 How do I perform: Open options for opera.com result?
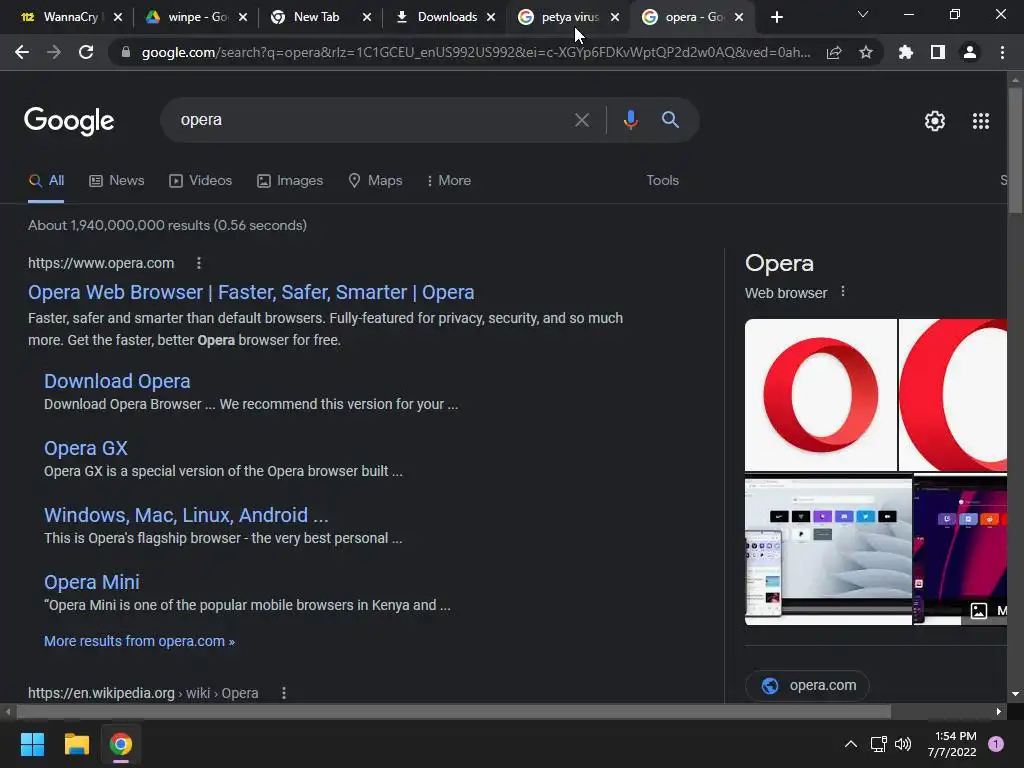(199, 263)
